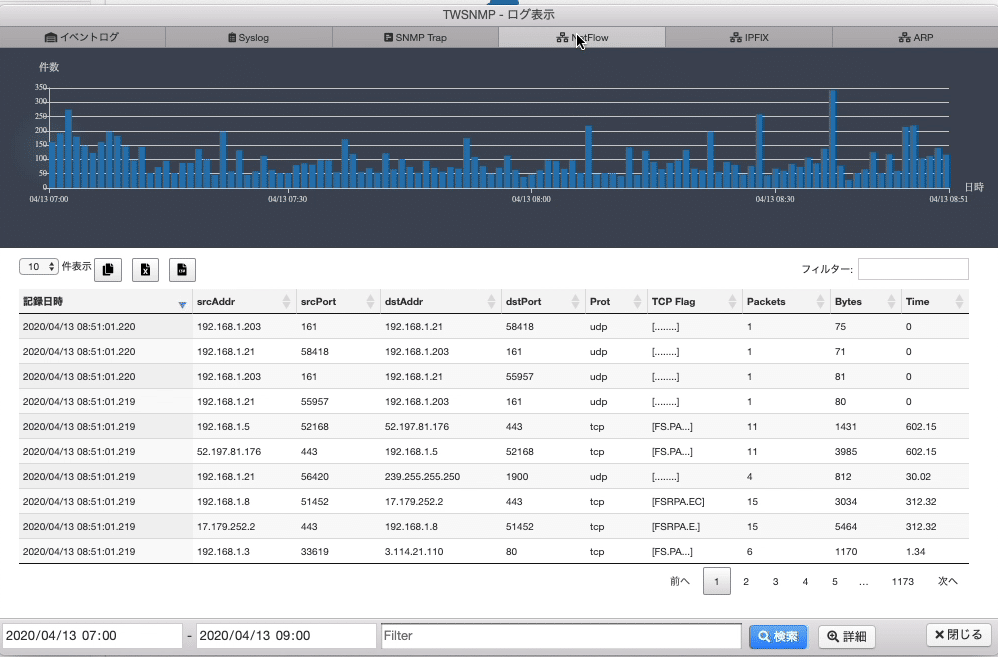Image resolution: width=998 pixels, height=657 pixels.
Task: Switch to the NetFlow tab
Action: coord(581,36)
